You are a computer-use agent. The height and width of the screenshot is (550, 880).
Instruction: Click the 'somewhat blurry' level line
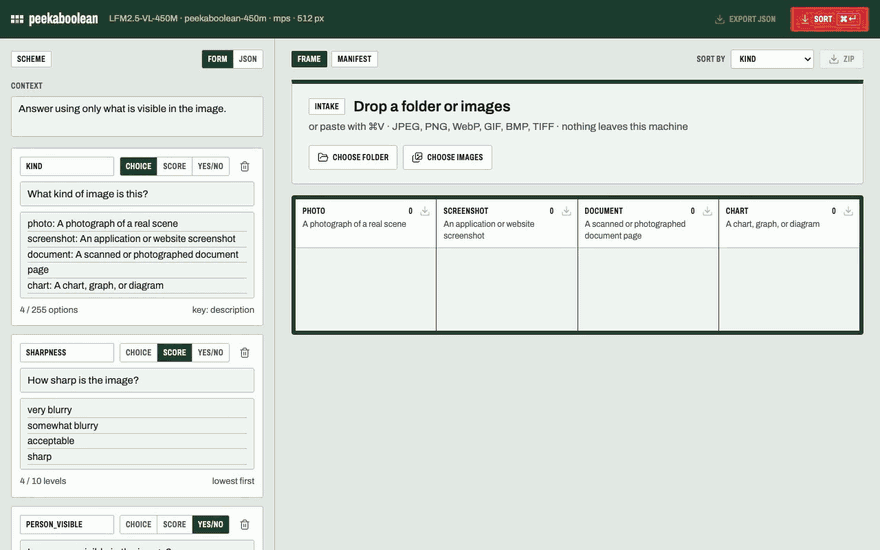[x=62, y=425]
